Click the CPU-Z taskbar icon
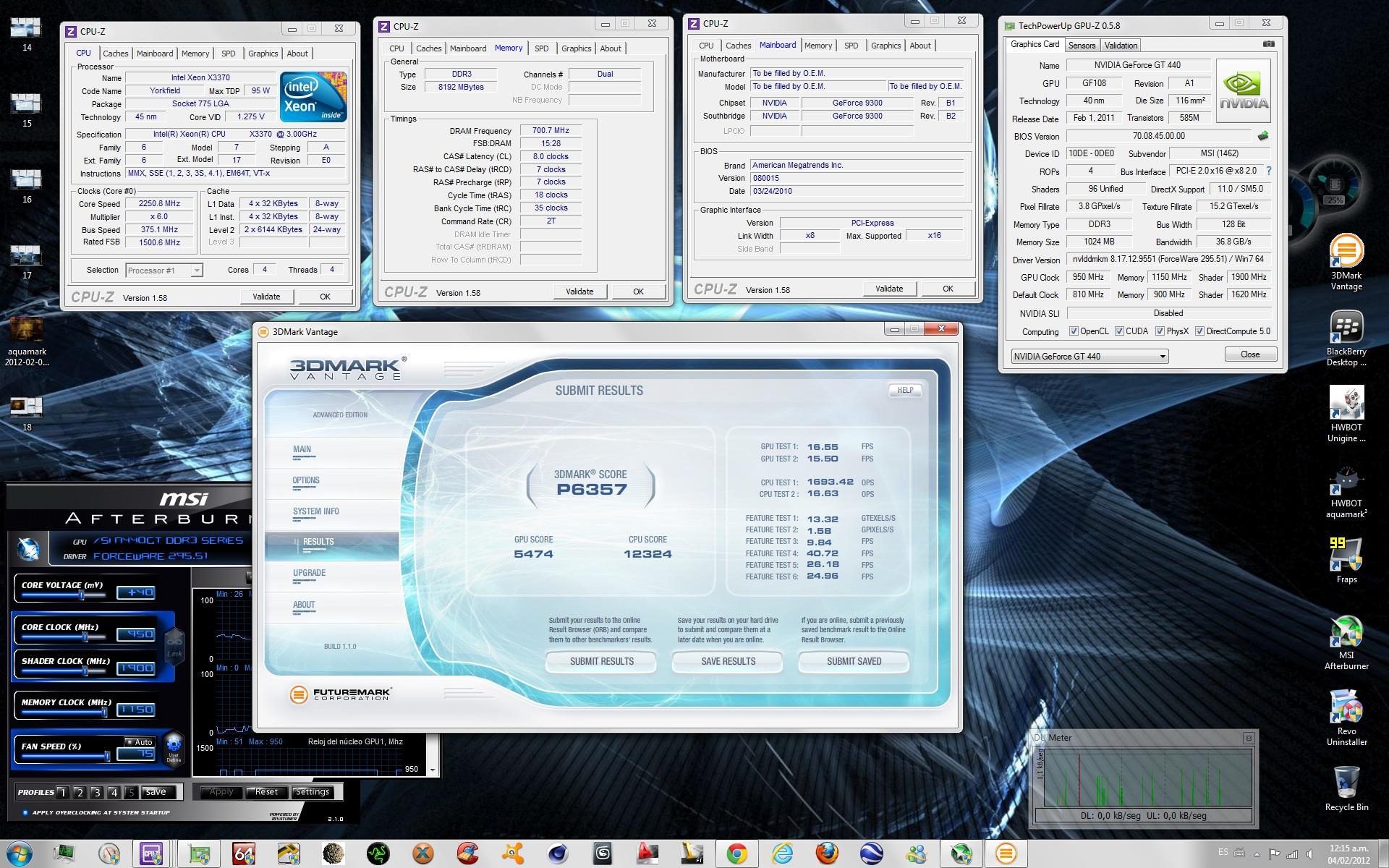This screenshot has width=1389, height=868. point(151,854)
